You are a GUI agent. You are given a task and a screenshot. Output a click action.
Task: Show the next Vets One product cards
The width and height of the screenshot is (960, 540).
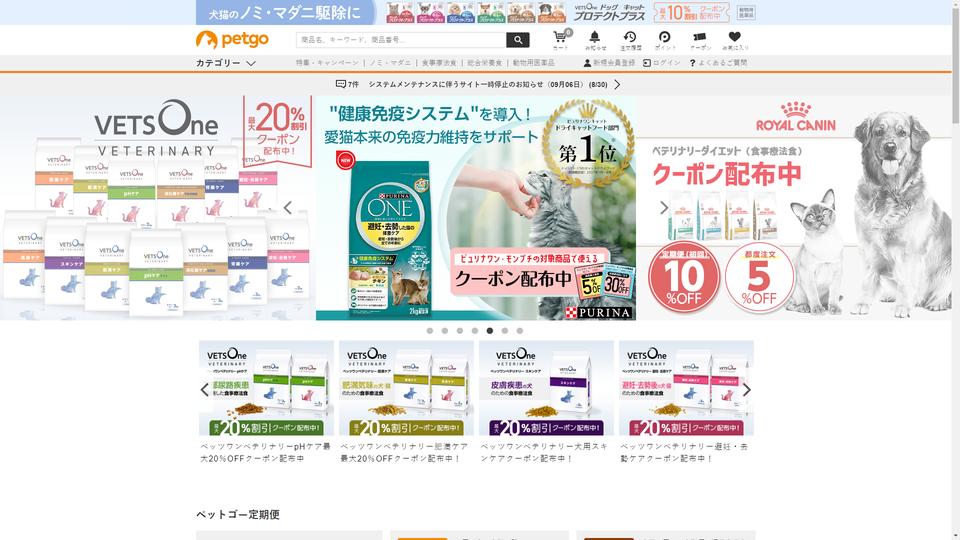click(746, 389)
